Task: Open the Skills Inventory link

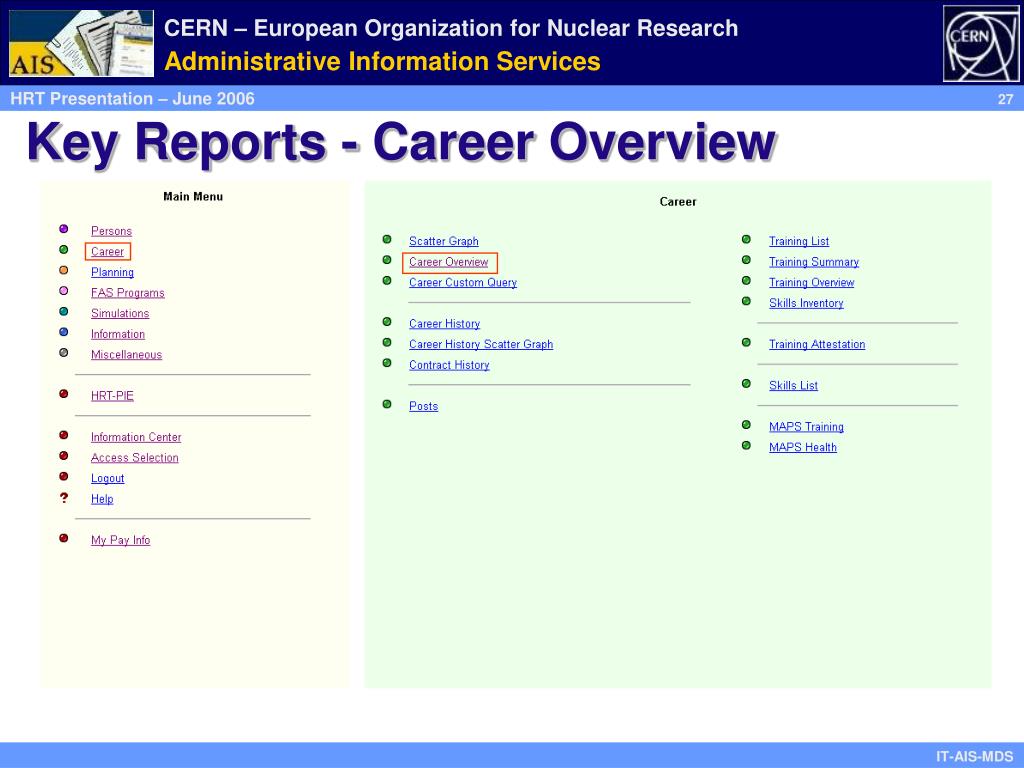Action: 807,303
